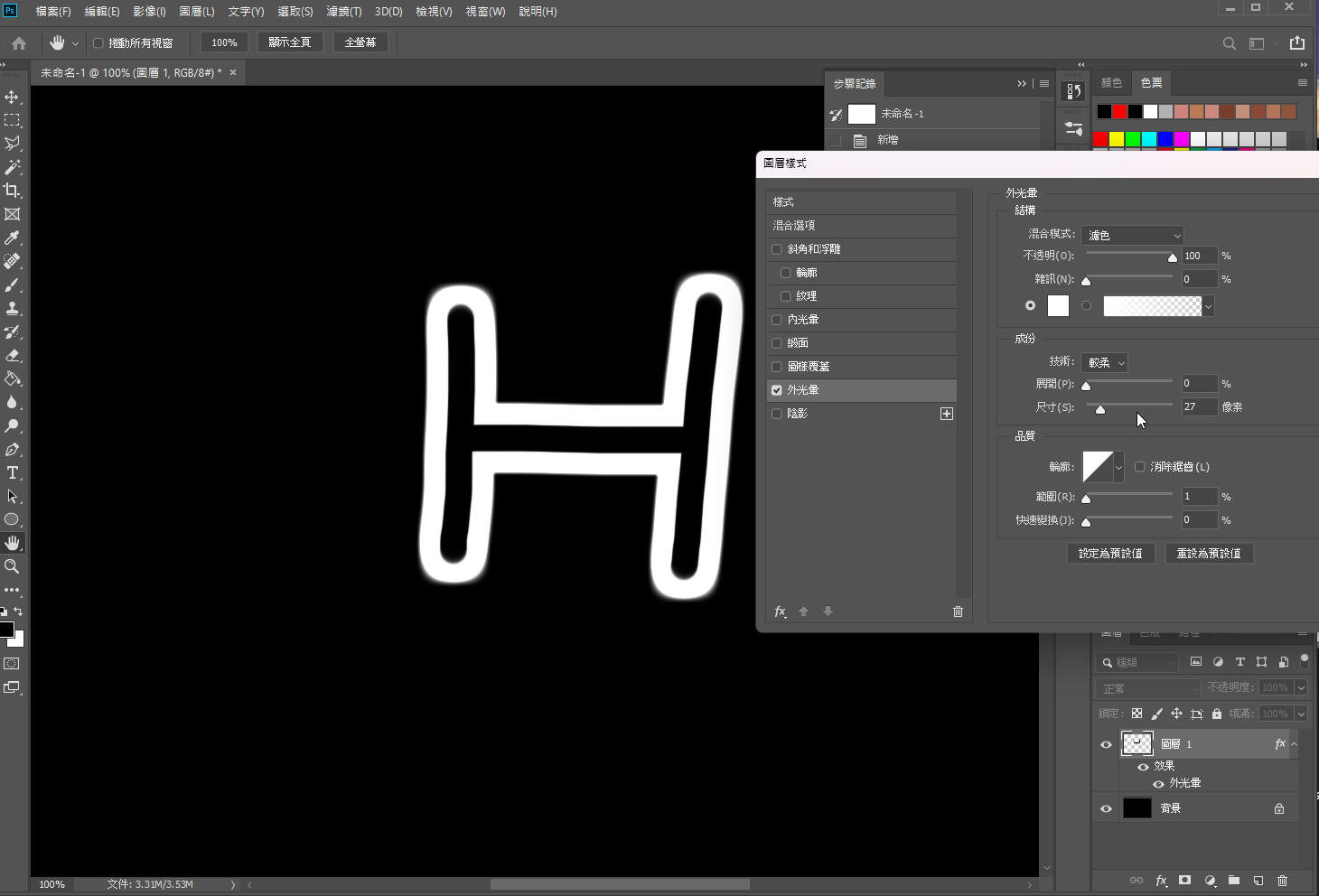Open the 混合模式 dropdown
This screenshot has height=896, width=1319.
pos(1132,235)
